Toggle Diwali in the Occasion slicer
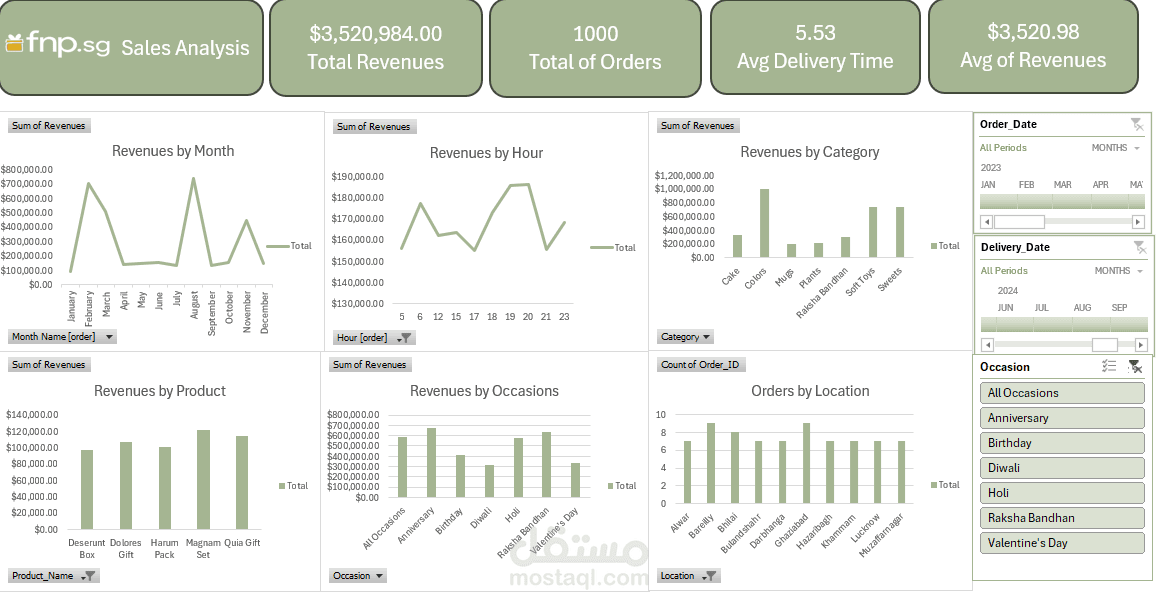The width and height of the screenshot is (1160, 602). coord(1062,467)
